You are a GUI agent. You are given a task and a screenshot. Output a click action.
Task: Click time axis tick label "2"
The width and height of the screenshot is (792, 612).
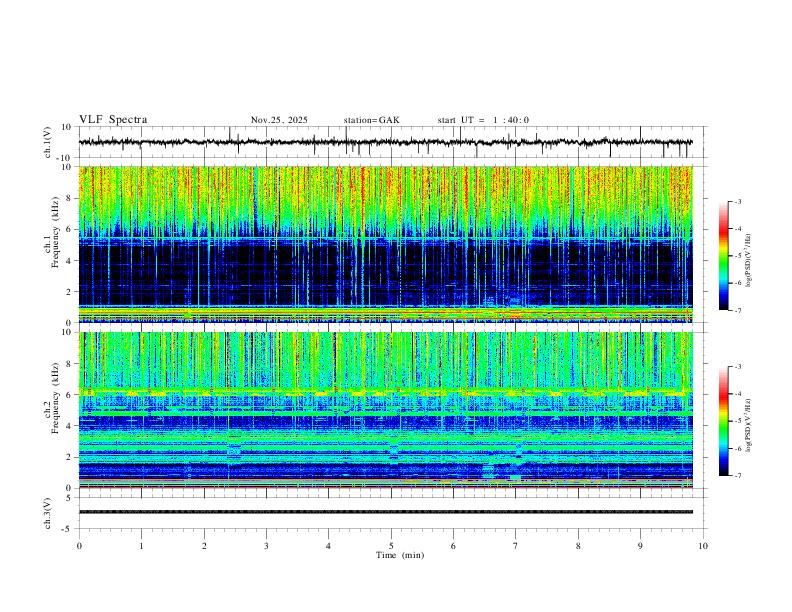tap(204, 546)
